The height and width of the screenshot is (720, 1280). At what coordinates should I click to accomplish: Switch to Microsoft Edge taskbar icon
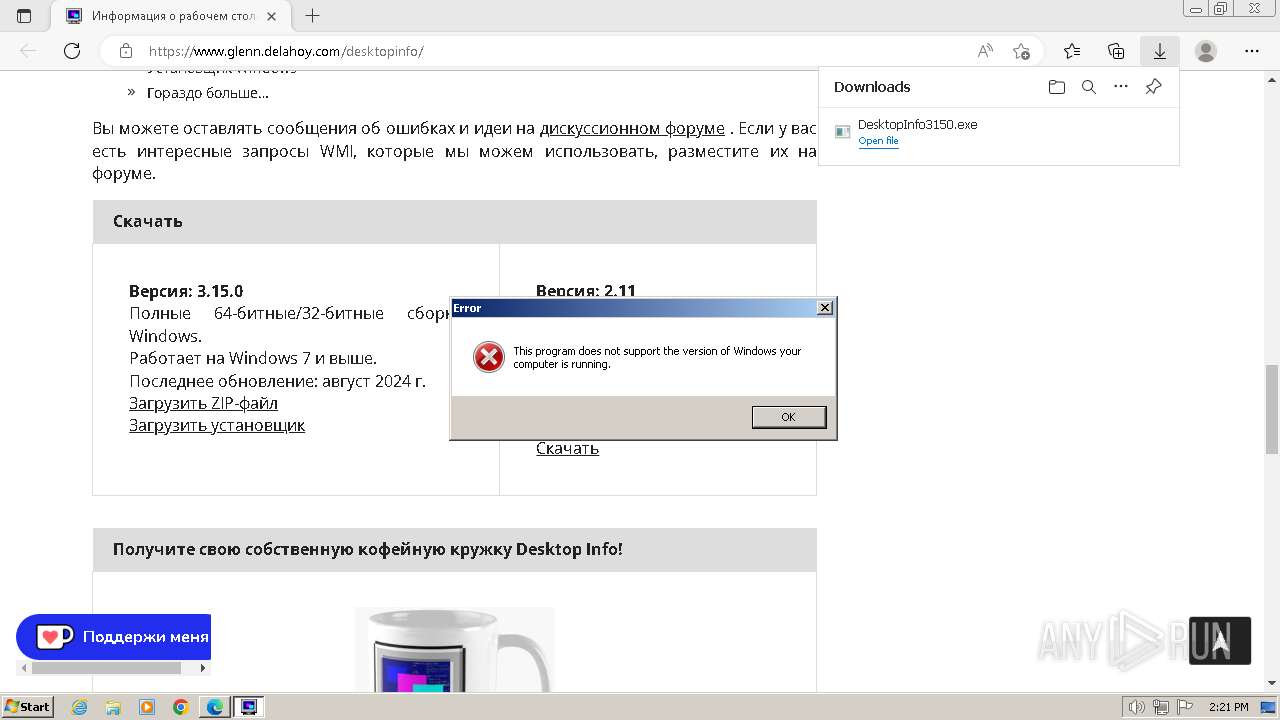[215, 707]
